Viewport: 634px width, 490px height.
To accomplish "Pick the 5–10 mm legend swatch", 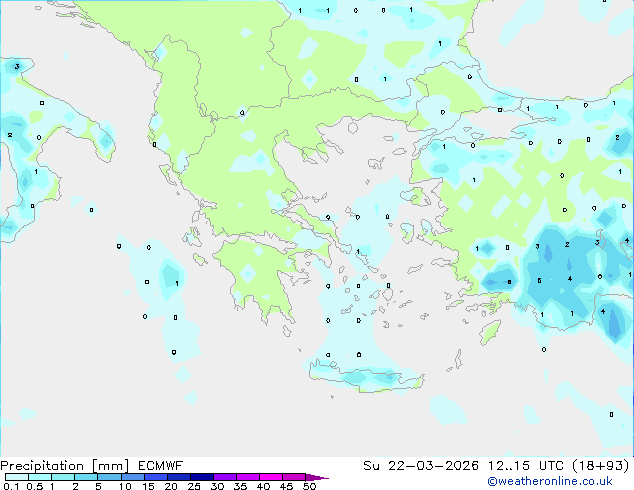I will (109, 477).
